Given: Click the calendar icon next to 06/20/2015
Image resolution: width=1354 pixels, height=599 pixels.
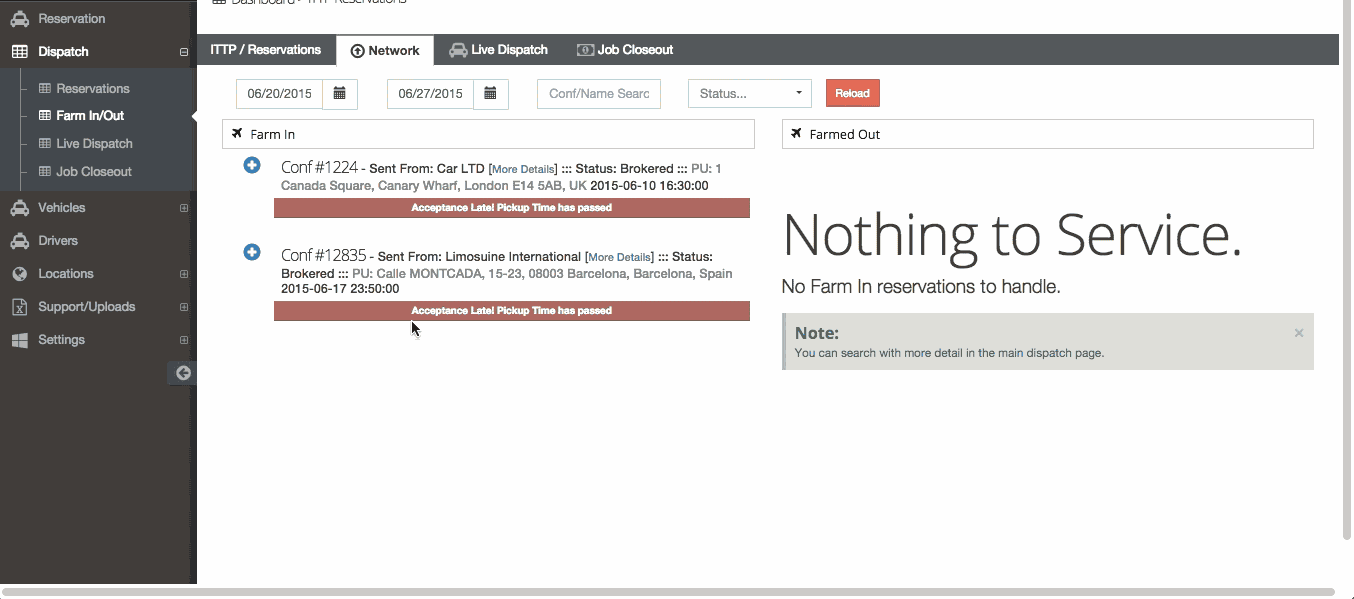Looking at the screenshot, I should [x=339, y=94].
